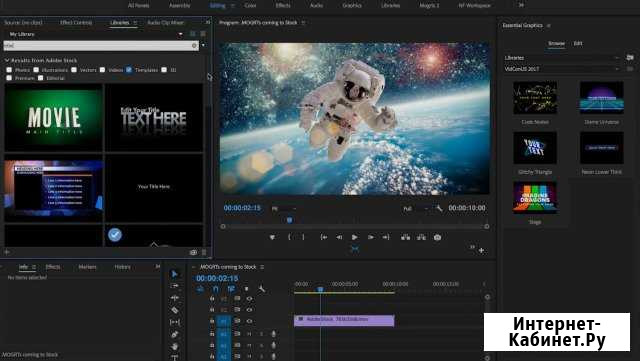This screenshot has width=640, height=361.
Task: Open the Effect Controls tab
Action: point(76,22)
